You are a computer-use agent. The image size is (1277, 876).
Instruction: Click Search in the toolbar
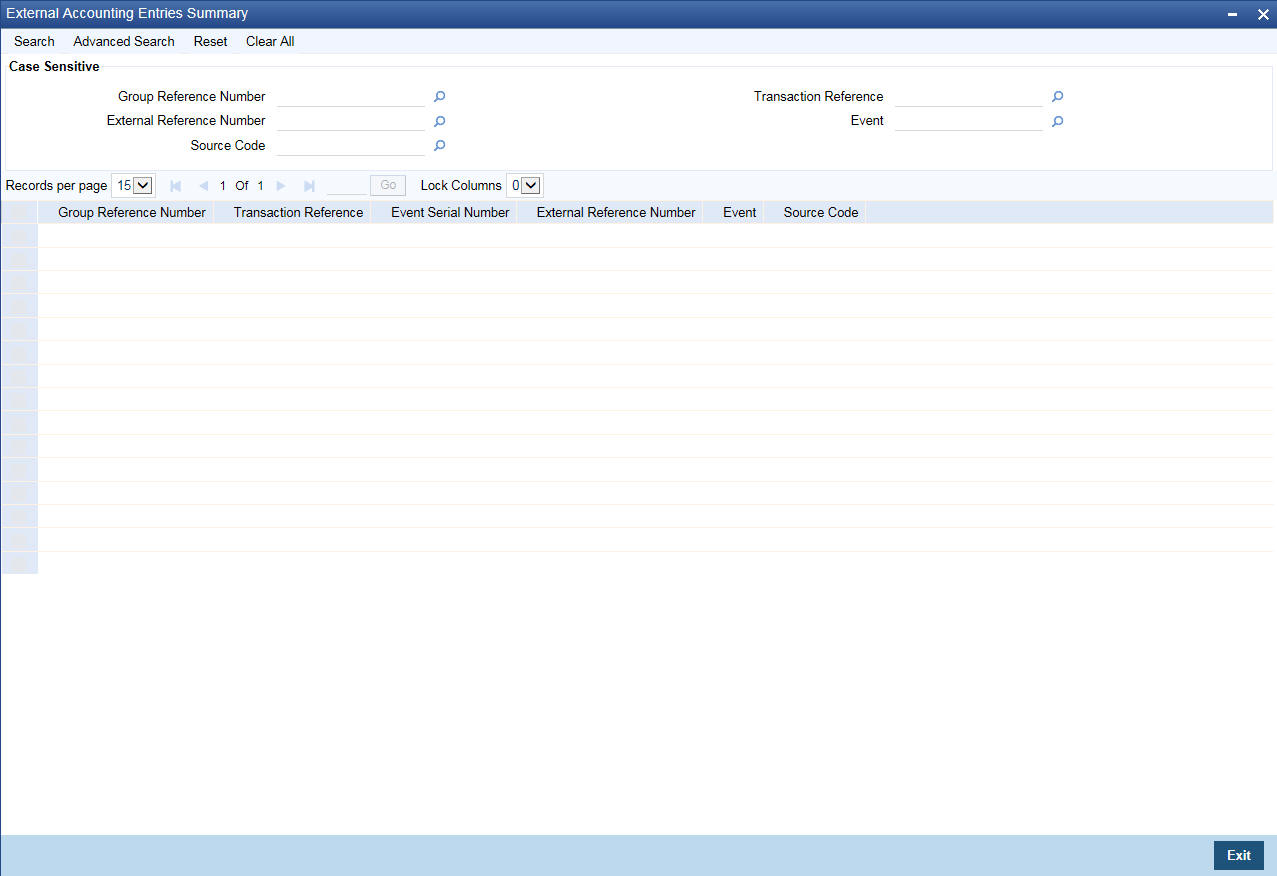[34, 41]
